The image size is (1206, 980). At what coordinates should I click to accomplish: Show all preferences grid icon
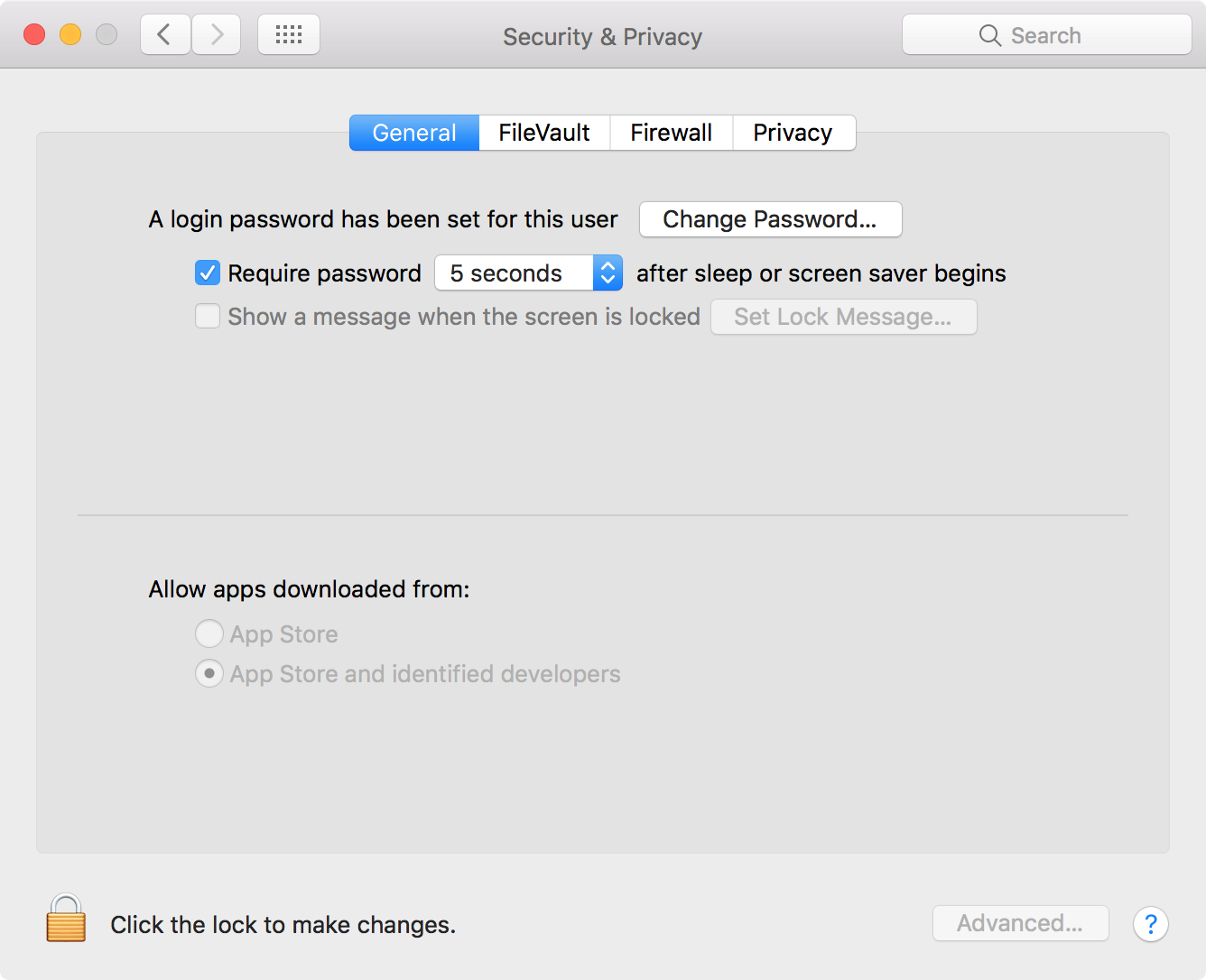click(x=289, y=35)
